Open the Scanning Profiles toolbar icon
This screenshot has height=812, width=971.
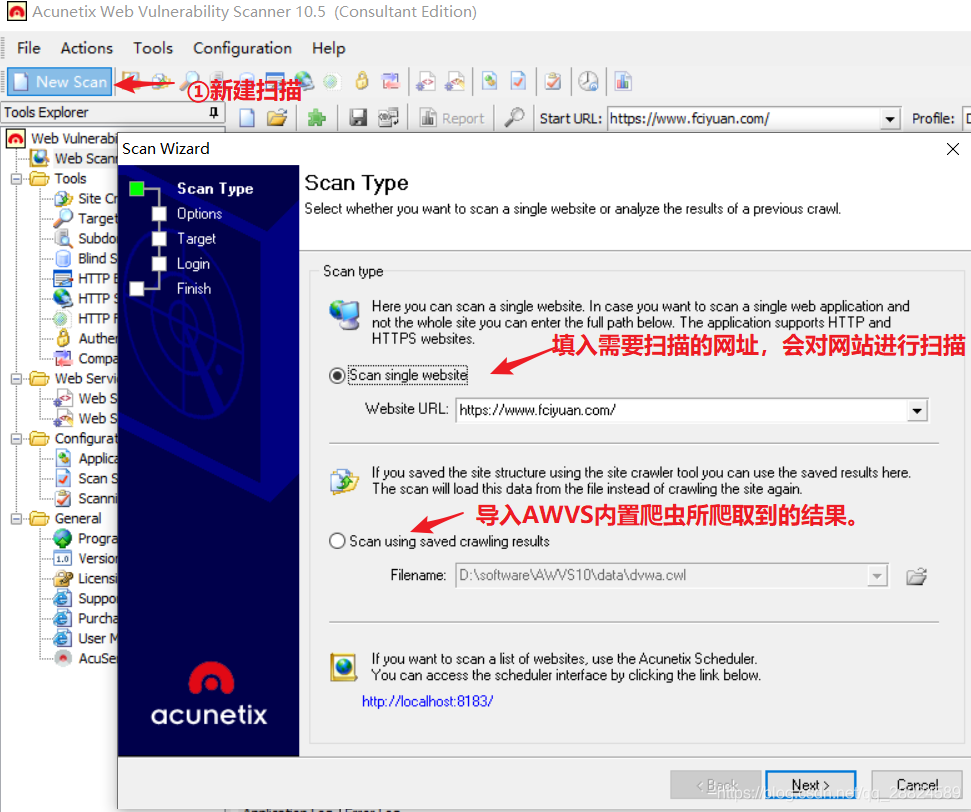pos(553,81)
